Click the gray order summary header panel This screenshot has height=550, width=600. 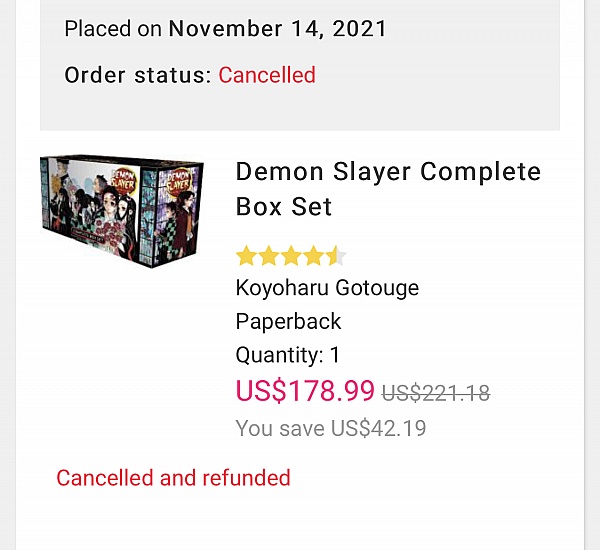300,65
